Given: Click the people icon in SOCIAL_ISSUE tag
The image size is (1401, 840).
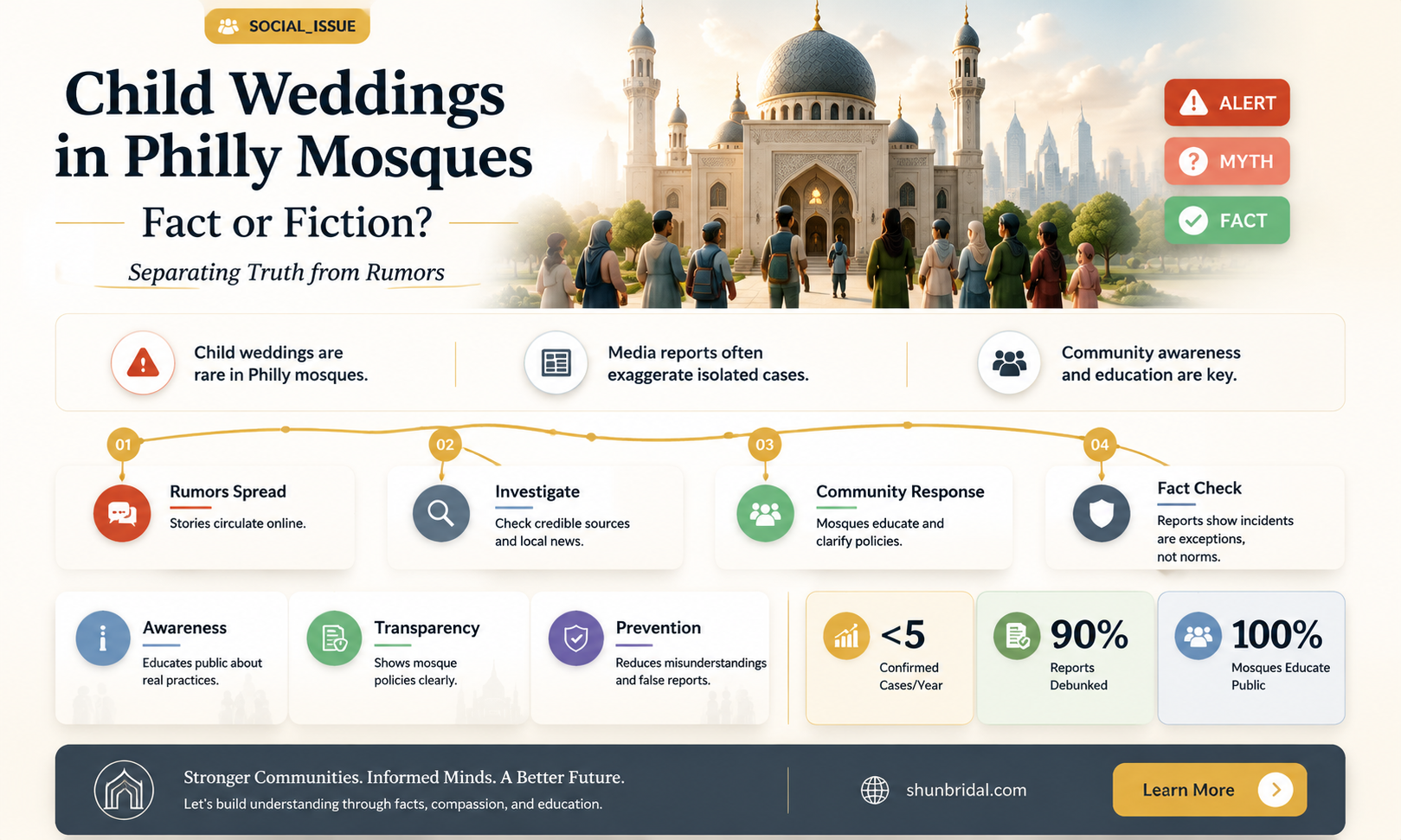Looking at the screenshot, I should (228, 26).
